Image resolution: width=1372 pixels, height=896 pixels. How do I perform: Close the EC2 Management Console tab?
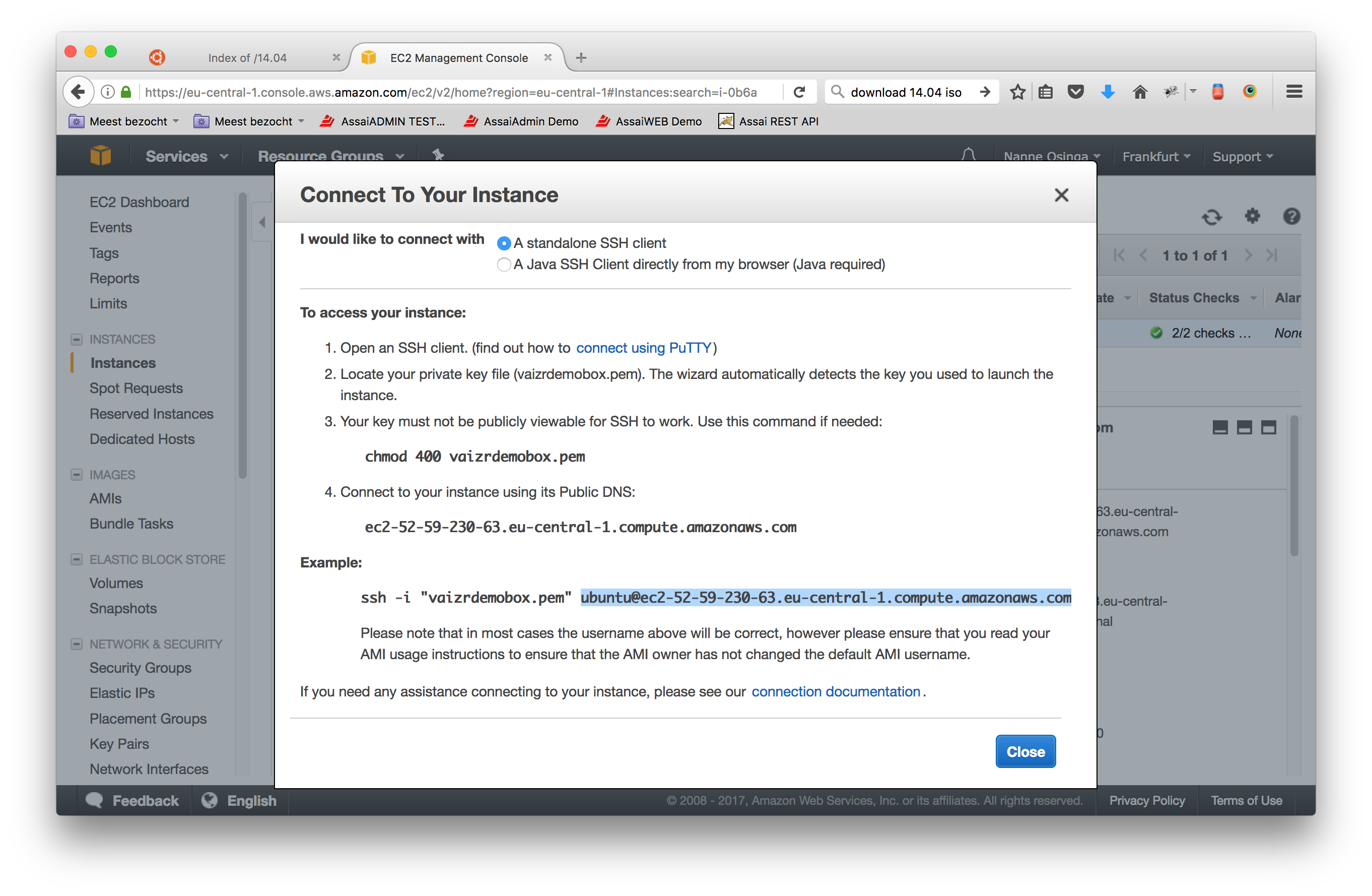(x=547, y=57)
